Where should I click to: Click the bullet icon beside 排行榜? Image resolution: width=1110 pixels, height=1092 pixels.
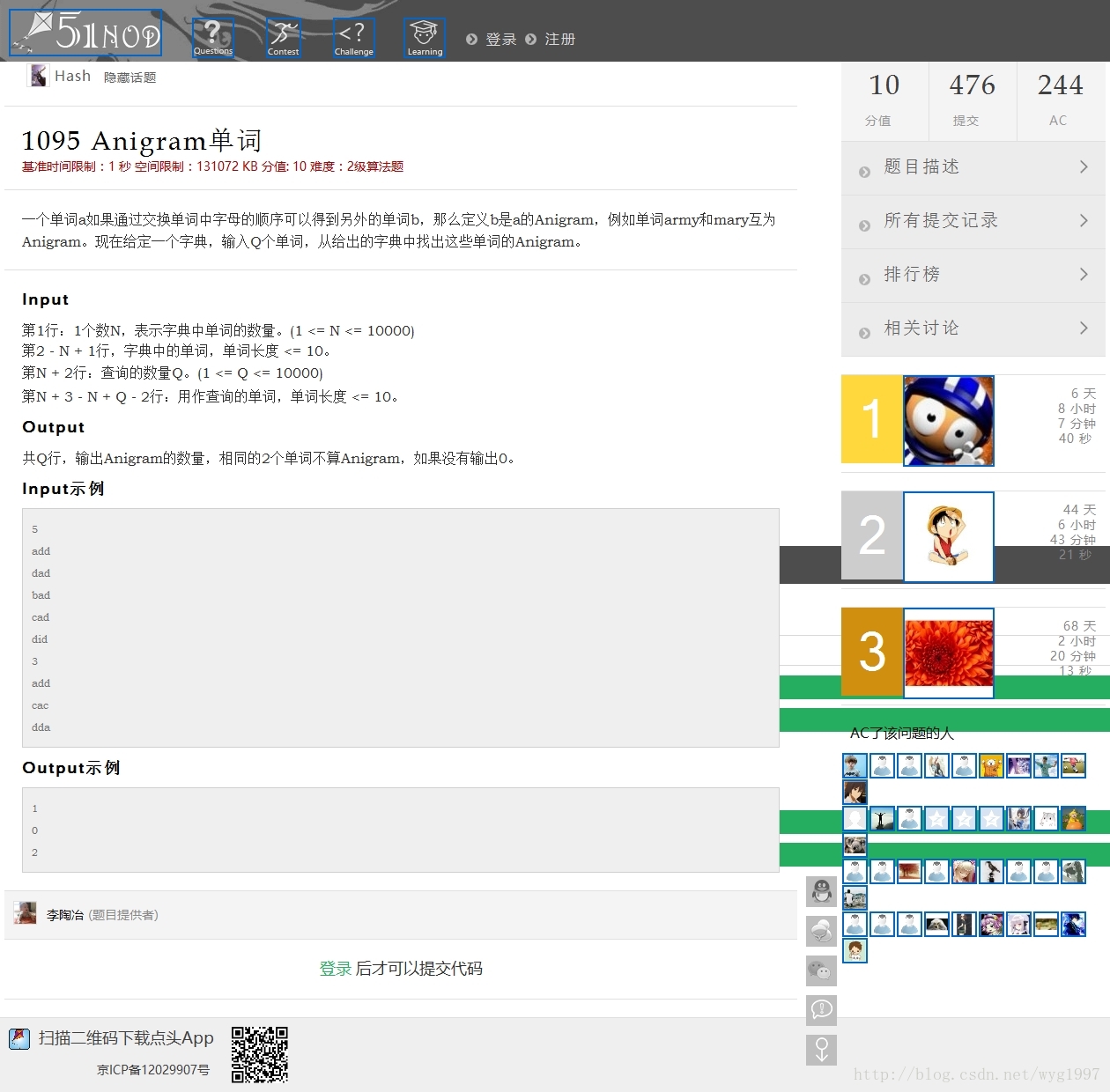864,279
